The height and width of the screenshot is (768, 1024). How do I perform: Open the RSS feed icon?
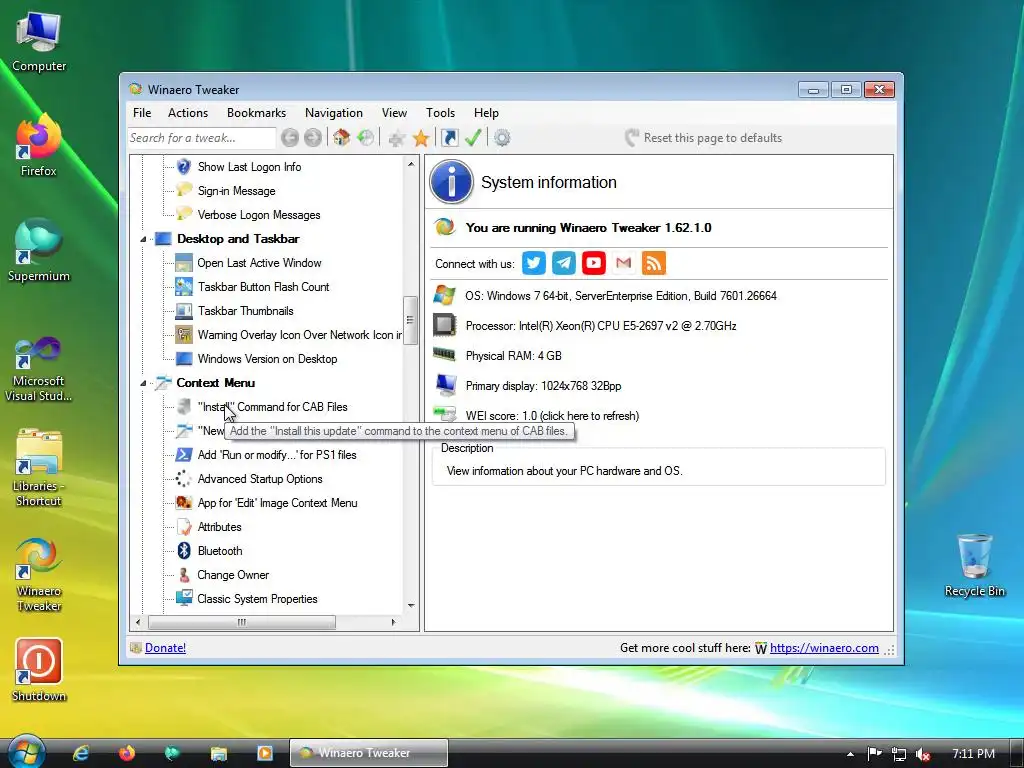click(x=654, y=263)
